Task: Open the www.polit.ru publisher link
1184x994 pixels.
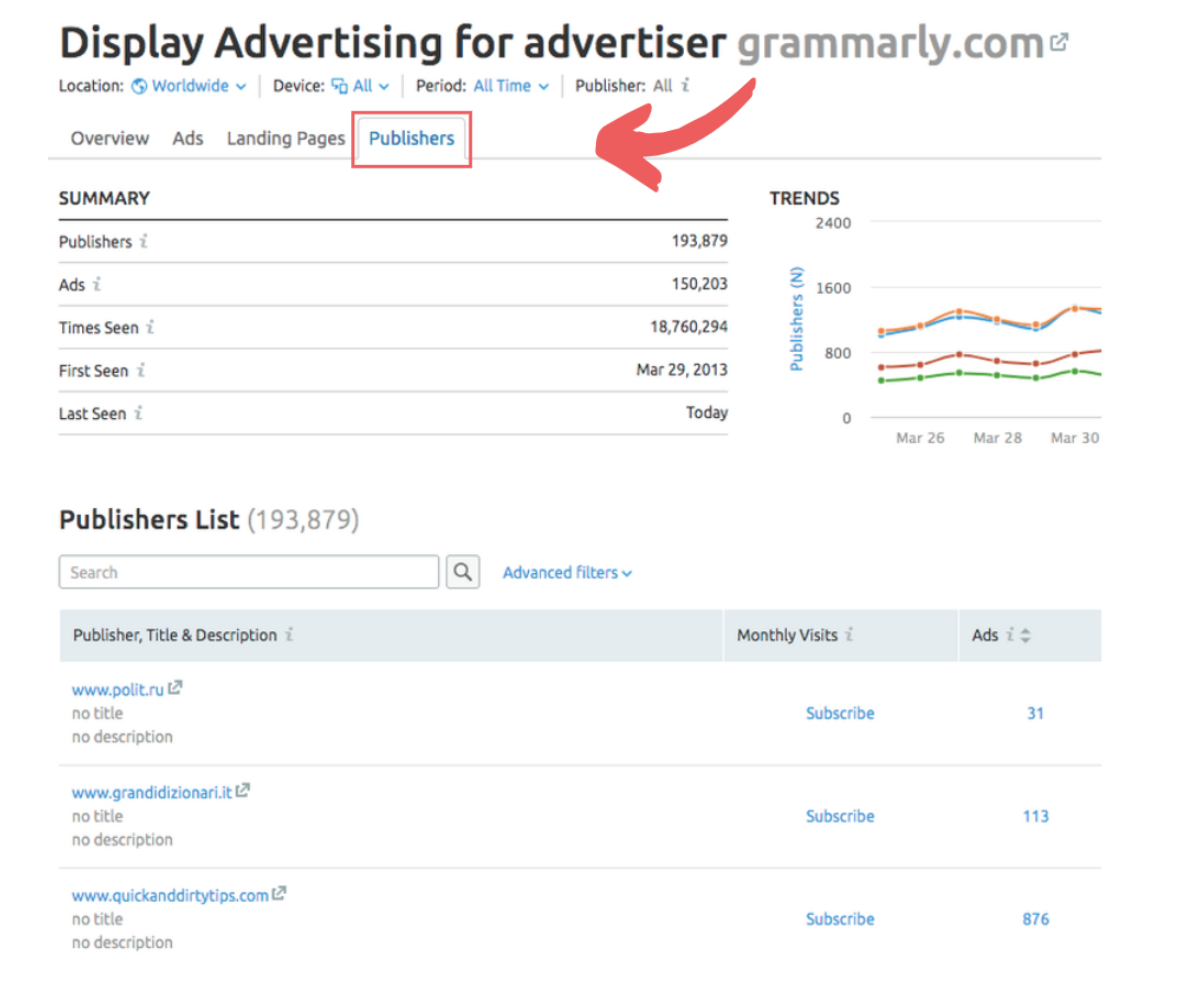Action: pyautogui.click(x=118, y=690)
